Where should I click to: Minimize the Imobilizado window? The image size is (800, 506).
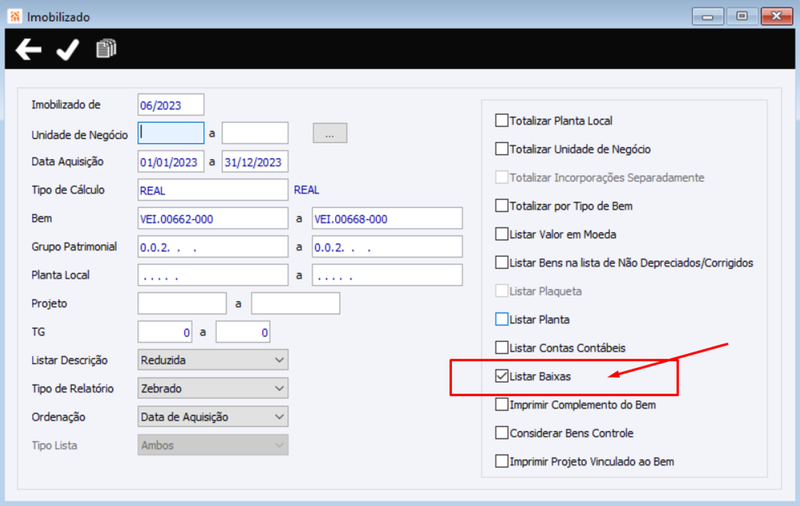click(708, 16)
